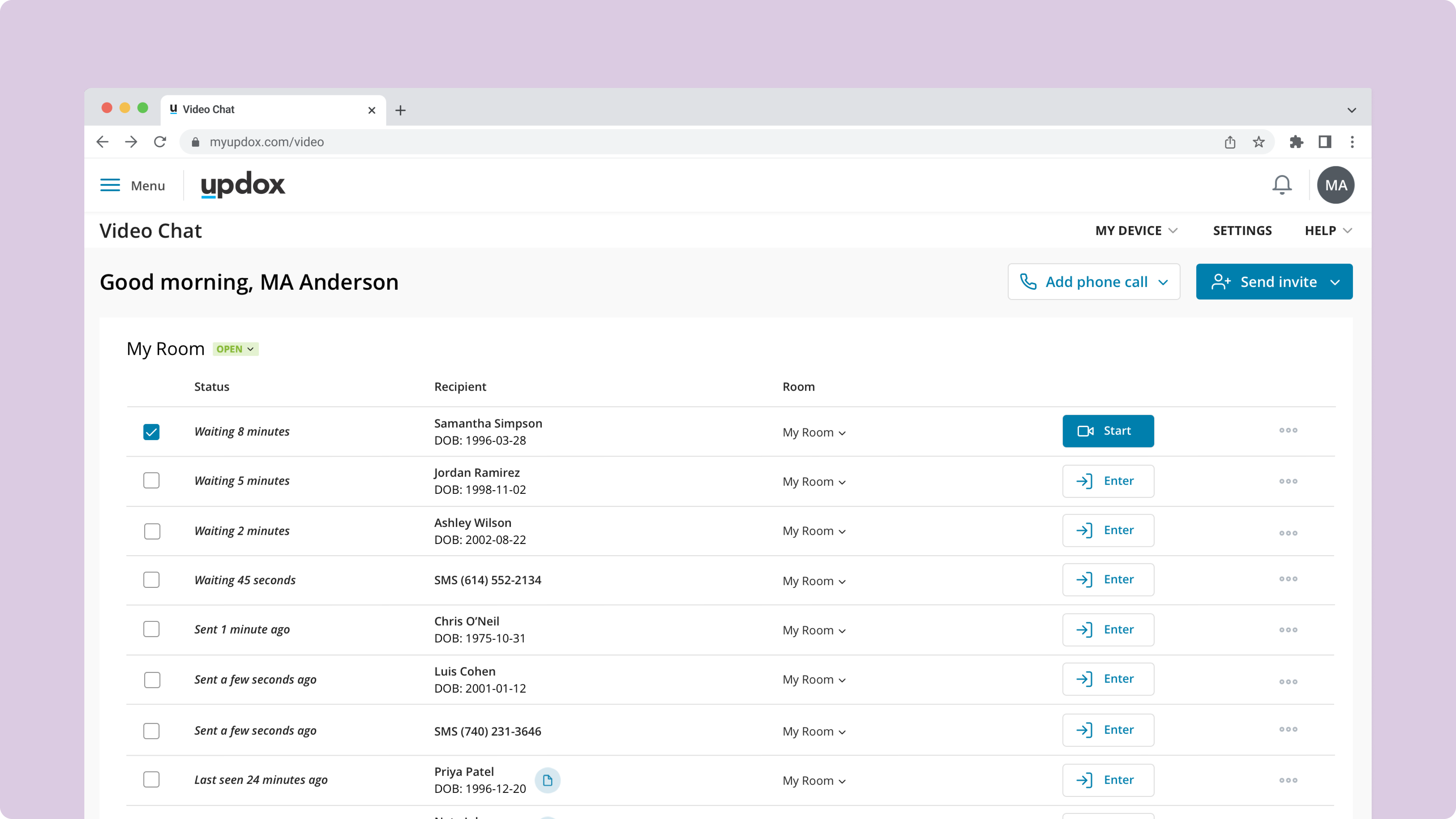
Task: Click the Status column header
Action: coord(211,387)
